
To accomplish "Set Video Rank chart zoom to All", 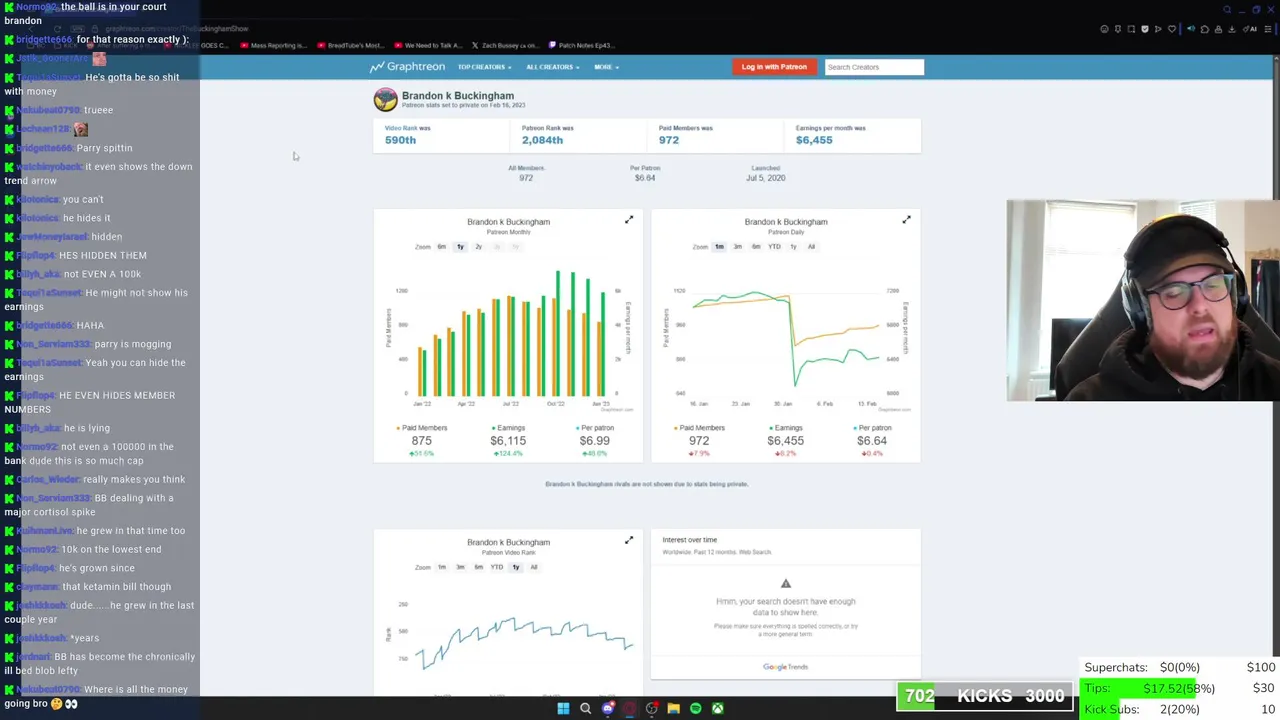I will pyautogui.click(x=533, y=567).
